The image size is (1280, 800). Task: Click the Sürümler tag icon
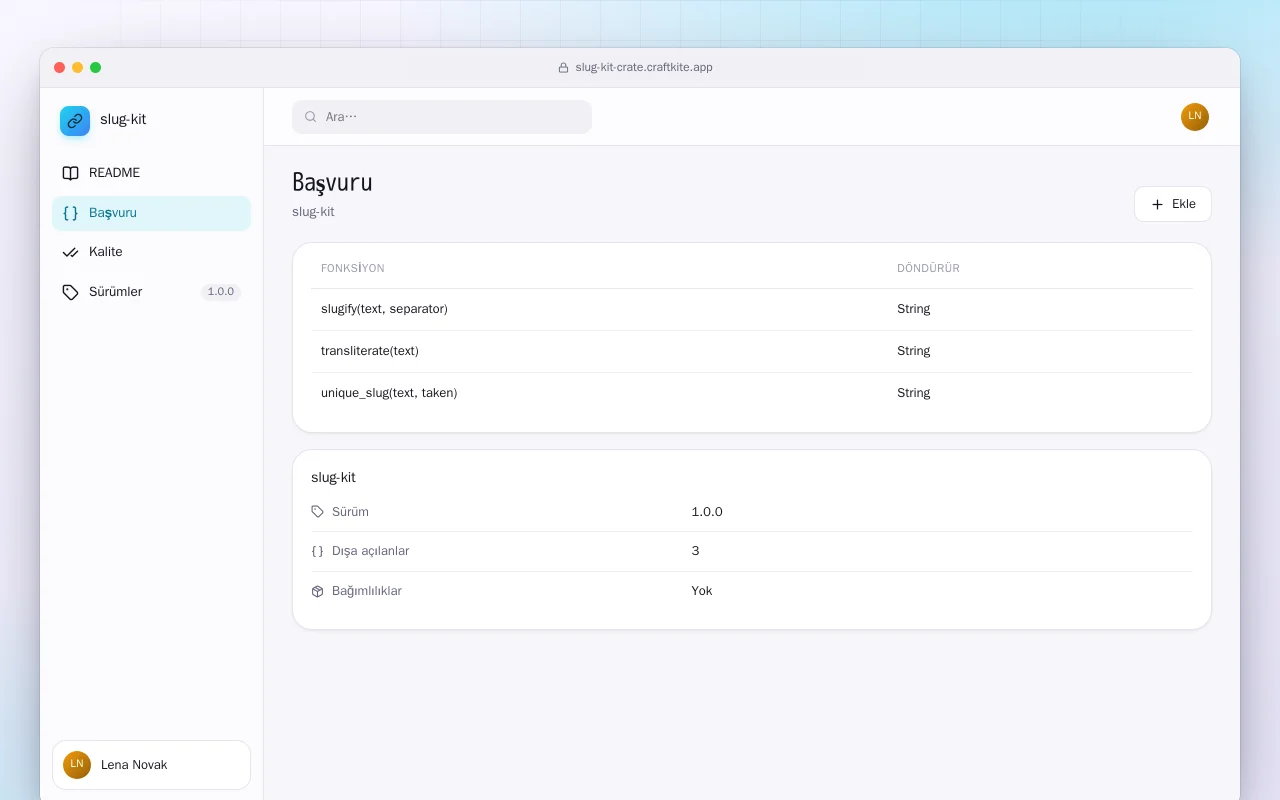[70, 292]
